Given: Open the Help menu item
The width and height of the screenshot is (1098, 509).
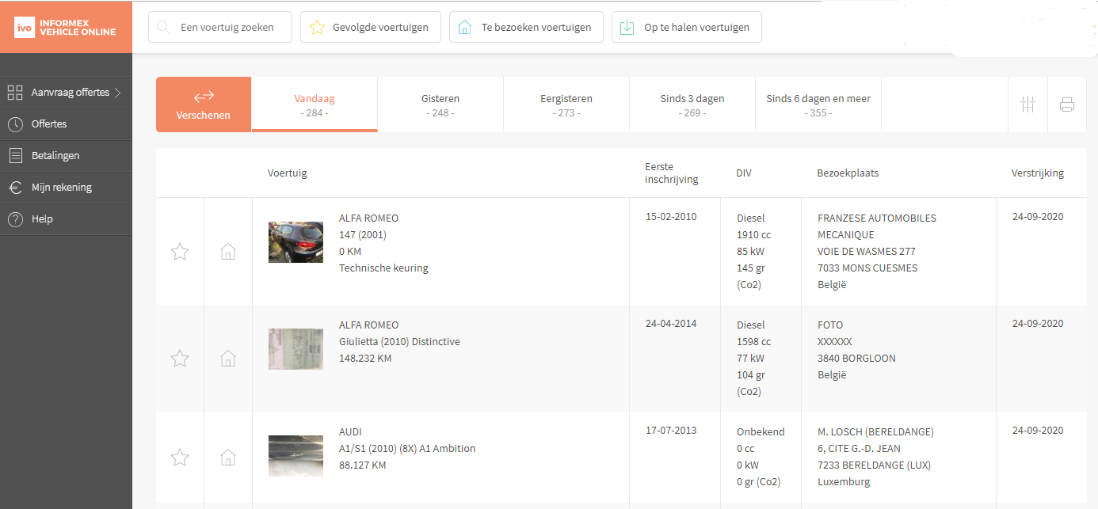Looking at the screenshot, I should (x=66, y=219).
